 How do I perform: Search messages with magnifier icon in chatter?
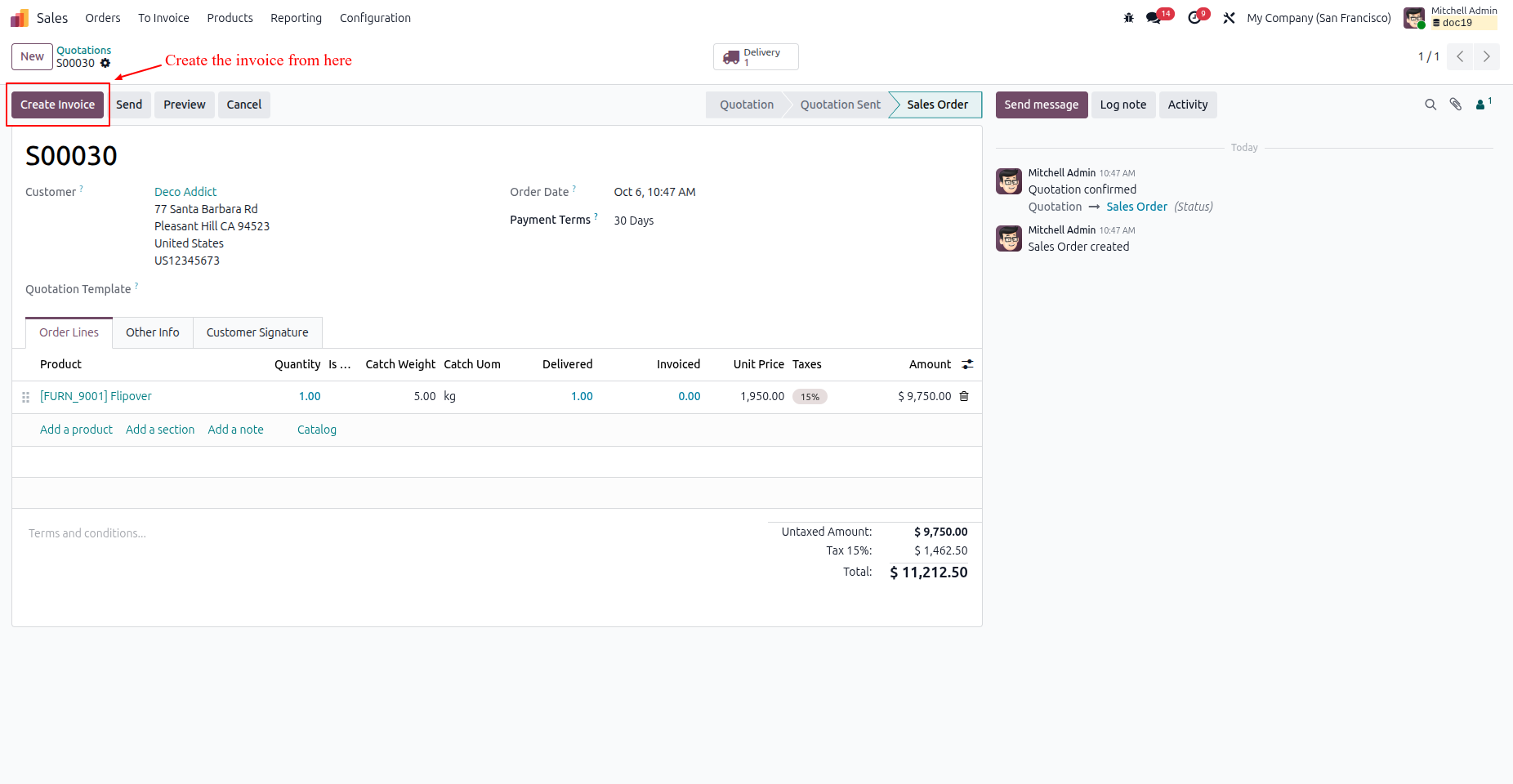[x=1430, y=105]
